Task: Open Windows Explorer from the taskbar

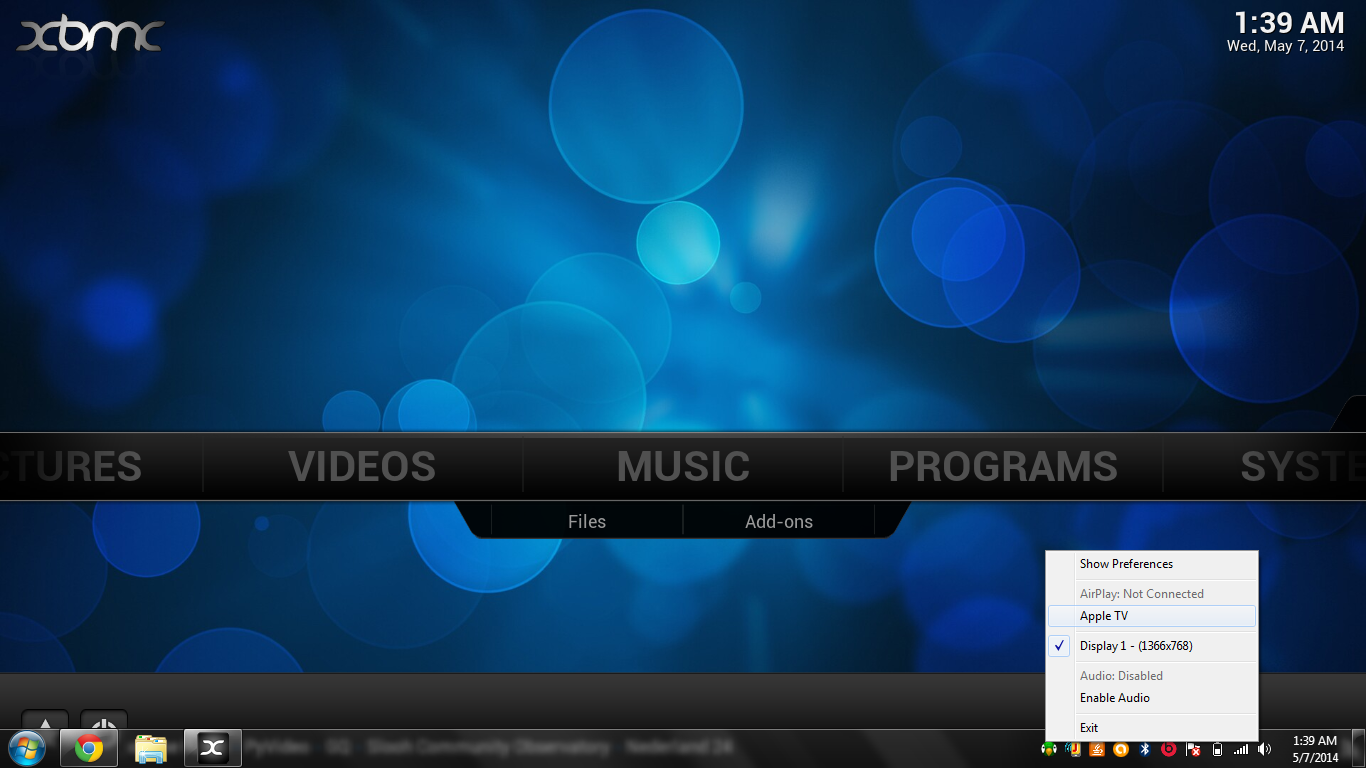Action: point(150,748)
